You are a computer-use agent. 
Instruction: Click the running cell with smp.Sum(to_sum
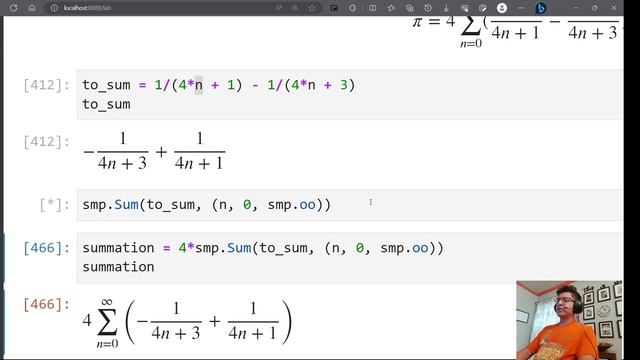349,205
